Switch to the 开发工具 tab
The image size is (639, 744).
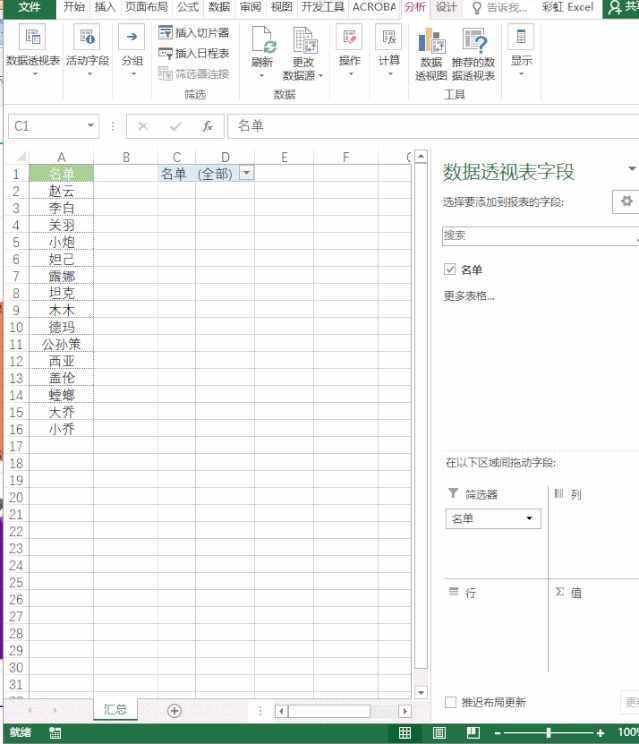point(323,8)
